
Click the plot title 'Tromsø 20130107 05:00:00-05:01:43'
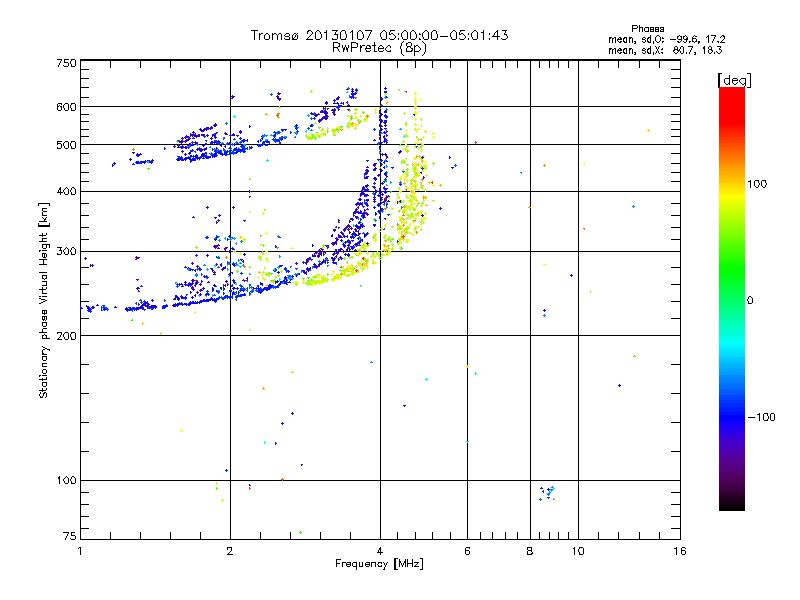click(x=379, y=35)
